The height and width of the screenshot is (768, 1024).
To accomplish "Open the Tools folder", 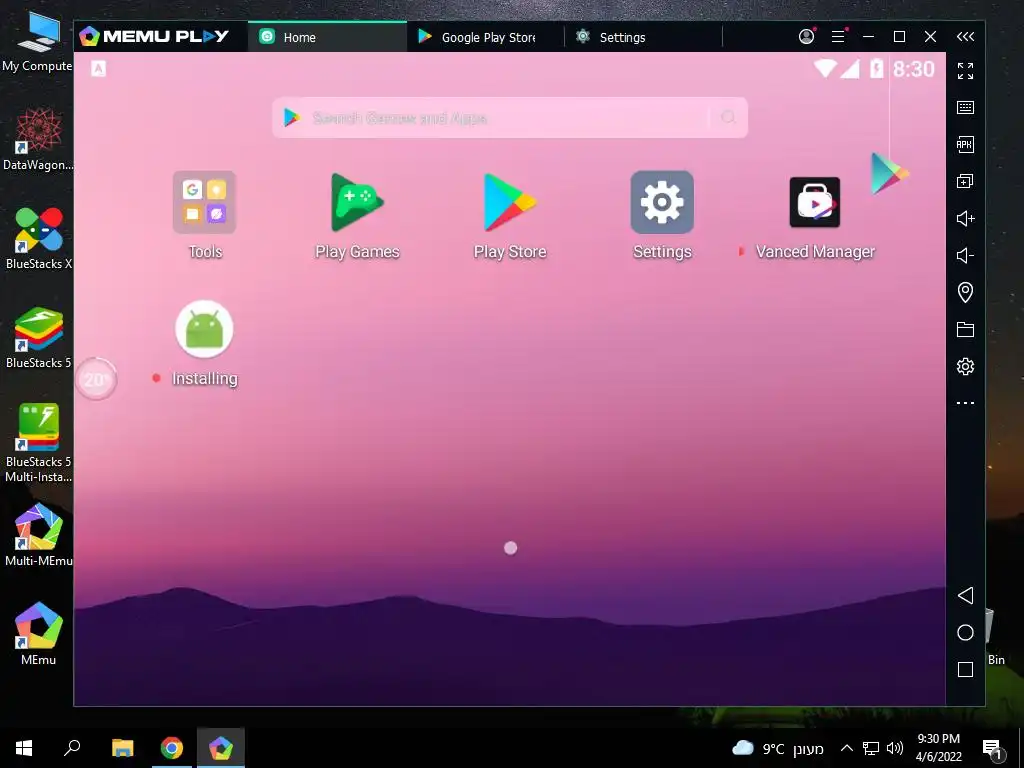I will click(204, 202).
